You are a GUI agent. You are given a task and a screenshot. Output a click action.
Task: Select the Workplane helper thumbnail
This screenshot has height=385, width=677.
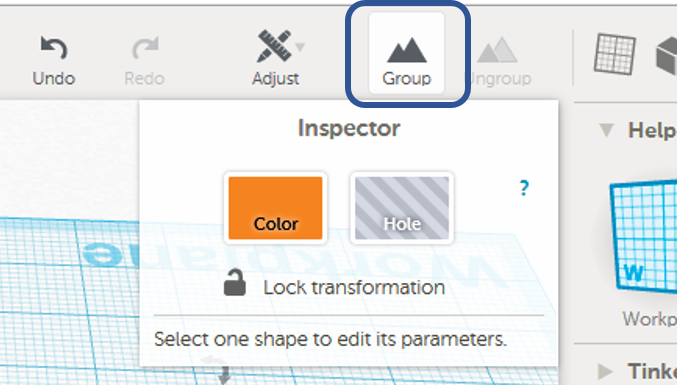(643, 238)
